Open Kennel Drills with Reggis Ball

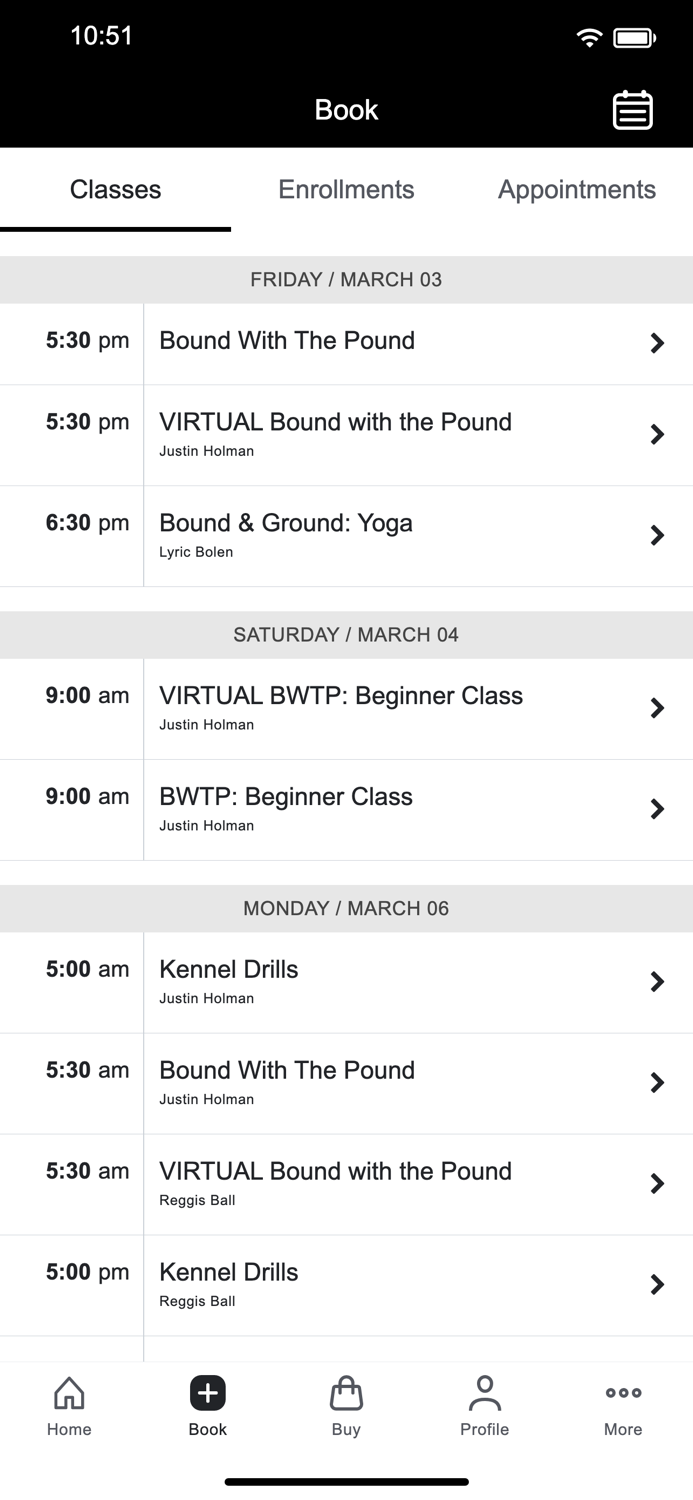(x=229, y=1283)
